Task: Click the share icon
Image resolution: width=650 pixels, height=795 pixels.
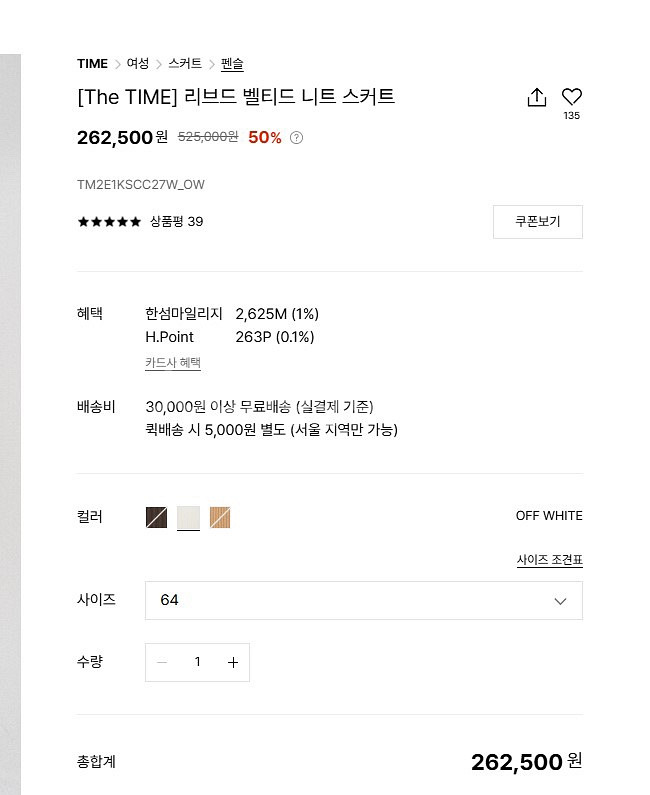Action: (537, 97)
